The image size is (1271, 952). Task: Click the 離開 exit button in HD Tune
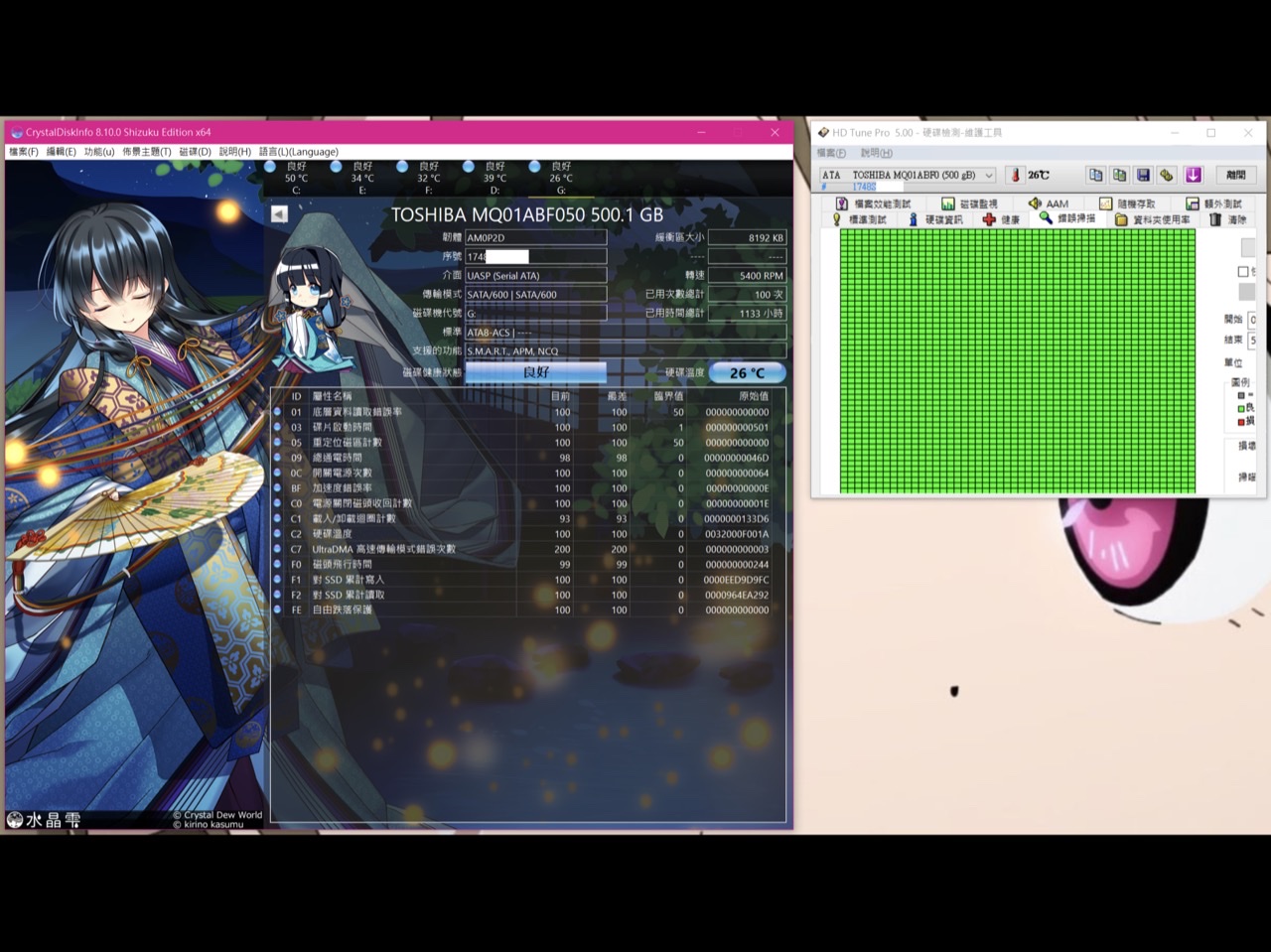pos(1235,175)
